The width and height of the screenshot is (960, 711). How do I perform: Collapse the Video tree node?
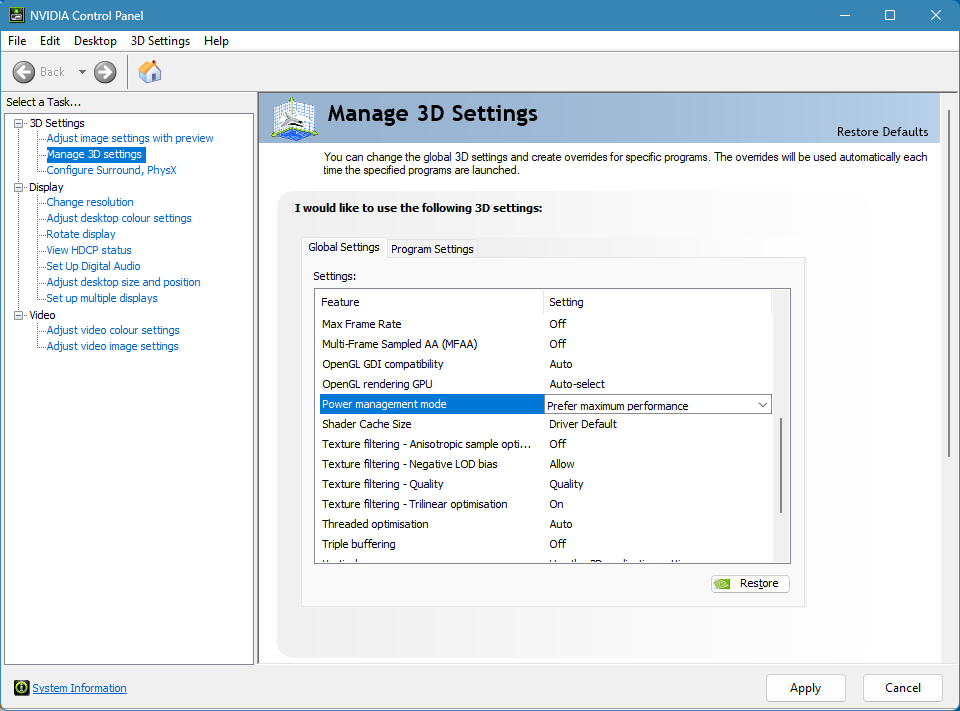point(18,315)
